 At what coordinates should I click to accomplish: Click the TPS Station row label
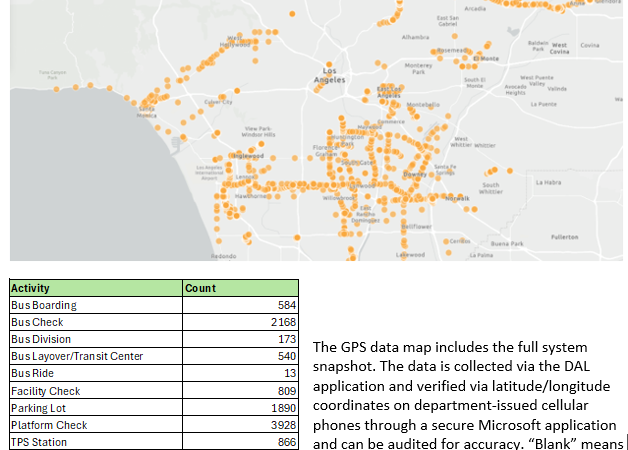(x=96, y=441)
